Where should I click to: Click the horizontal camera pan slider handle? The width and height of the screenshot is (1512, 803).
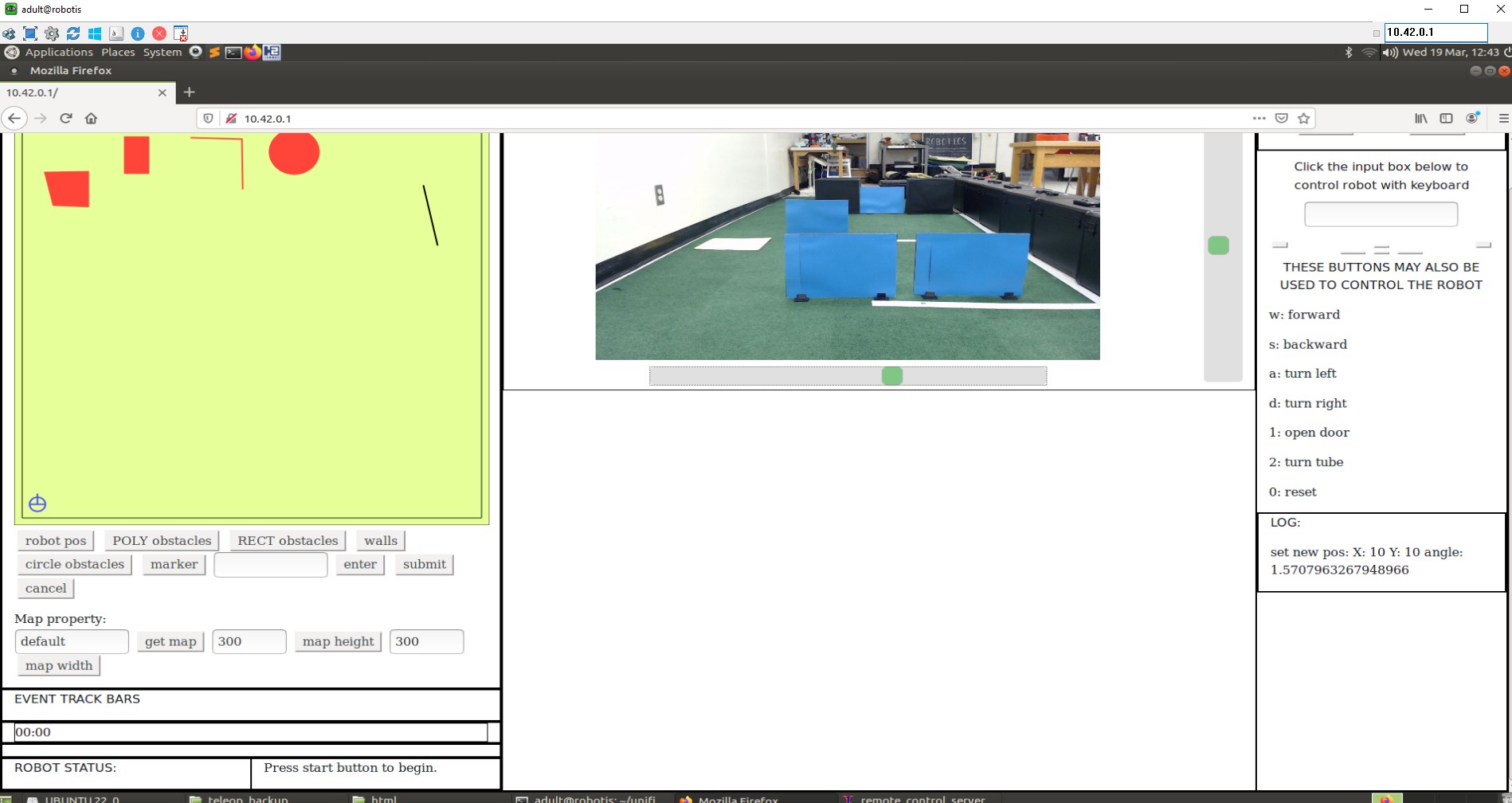[892, 376]
